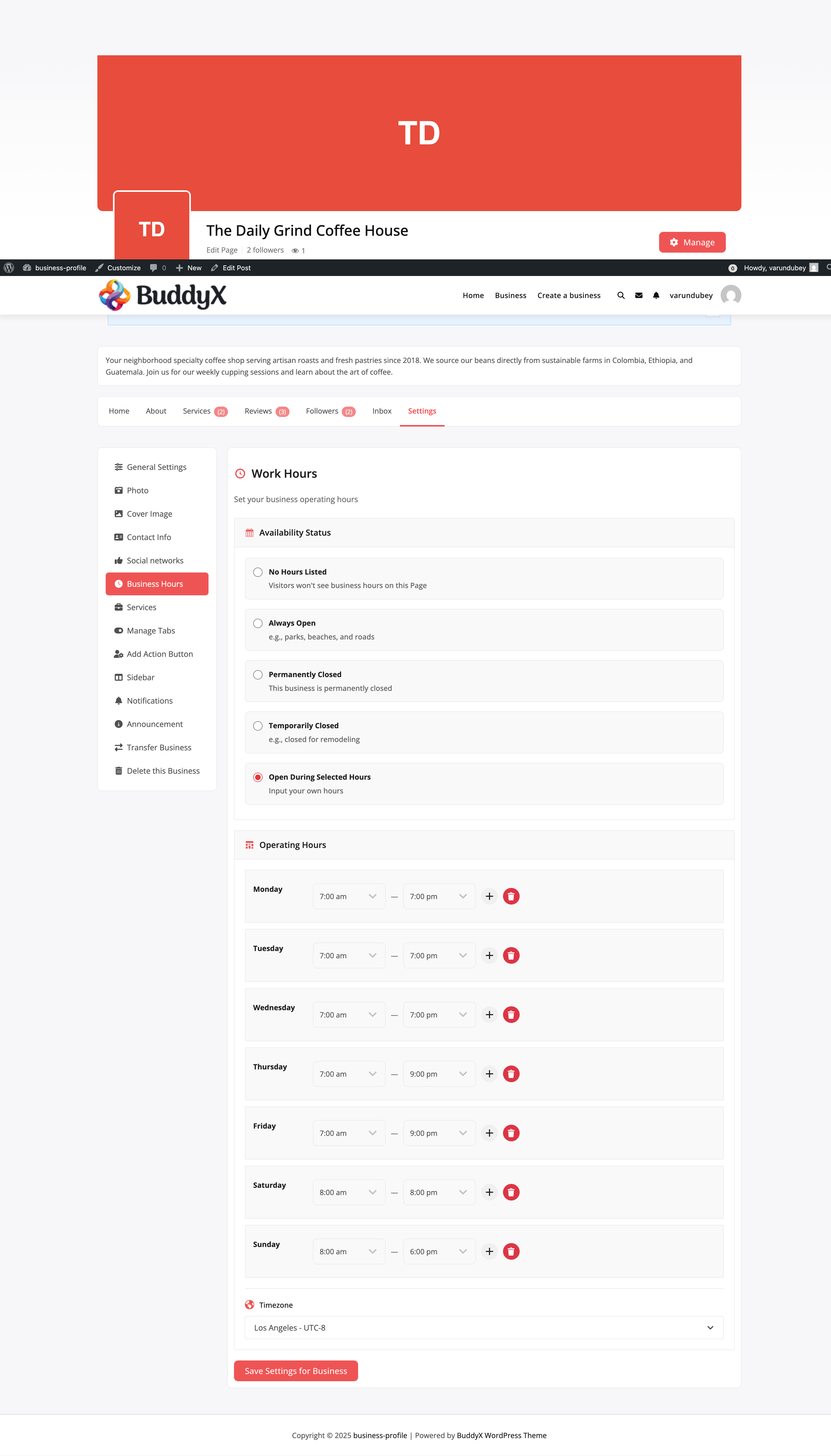The height and width of the screenshot is (1456, 831).
Task: Click New in the admin bar
Action: 188,268
